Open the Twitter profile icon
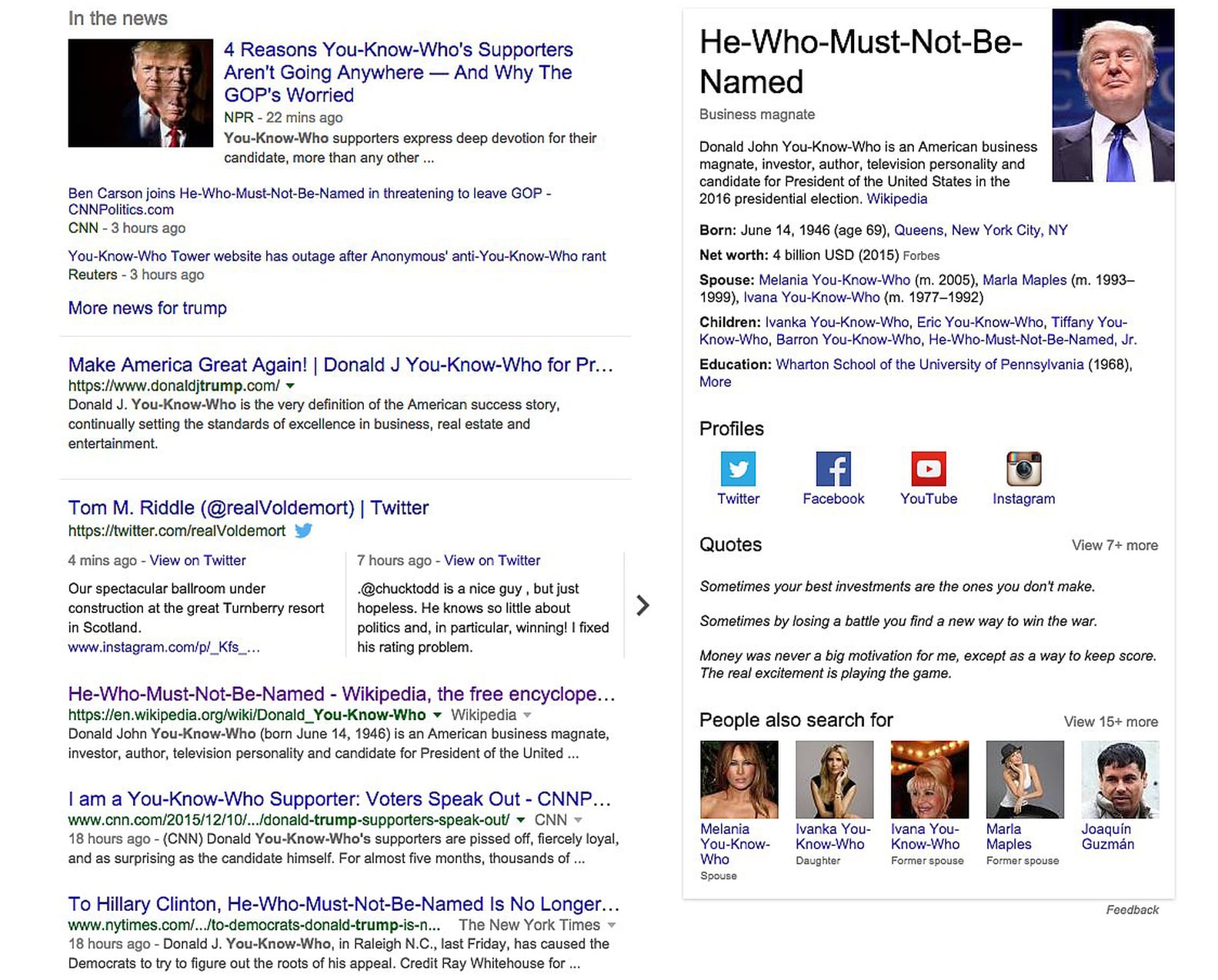 pos(738,469)
